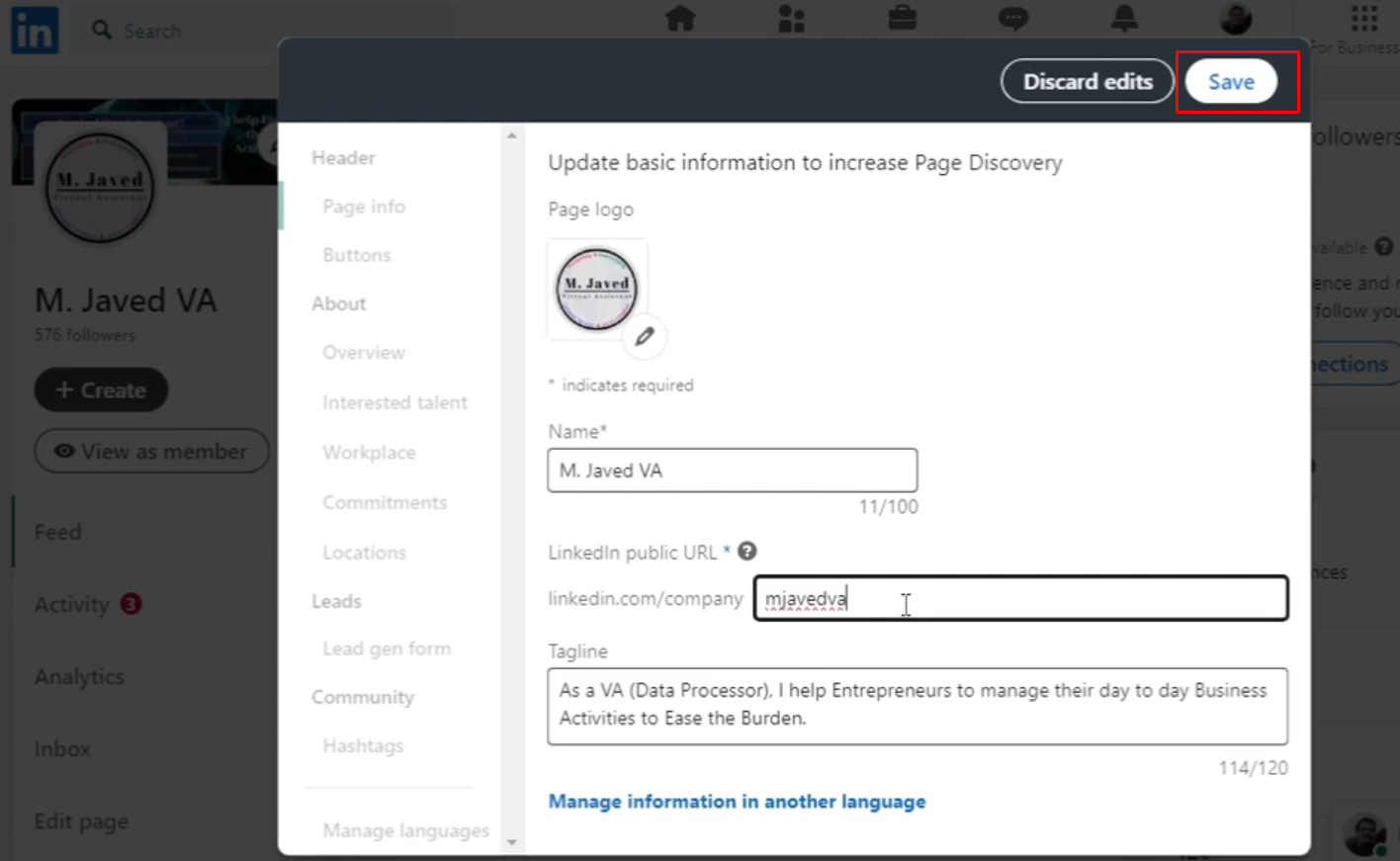Click the sidebar scrollbar up arrow
The image size is (1400, 861).
coord(511,135)
